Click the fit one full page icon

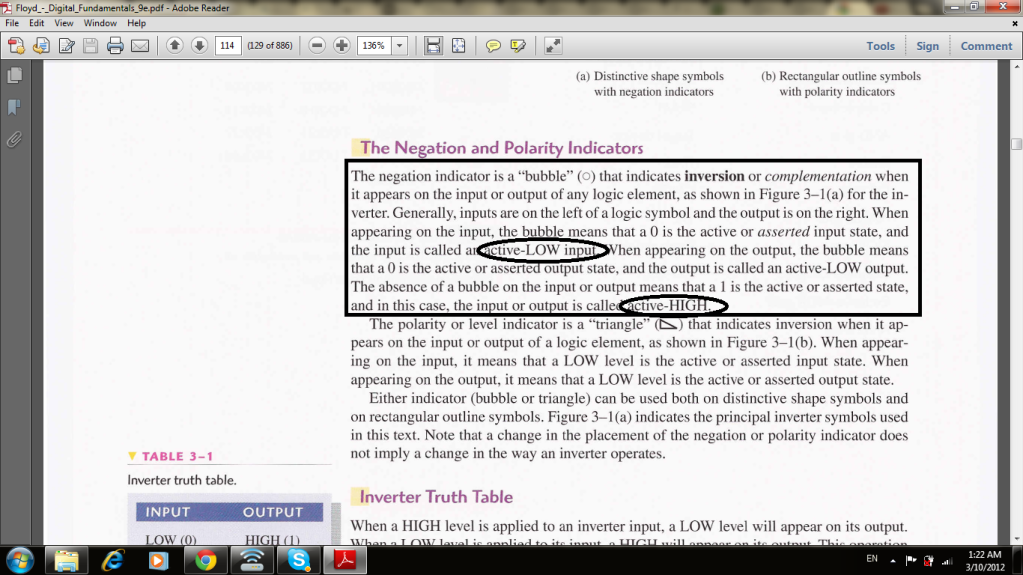click(x=459, y=45)
